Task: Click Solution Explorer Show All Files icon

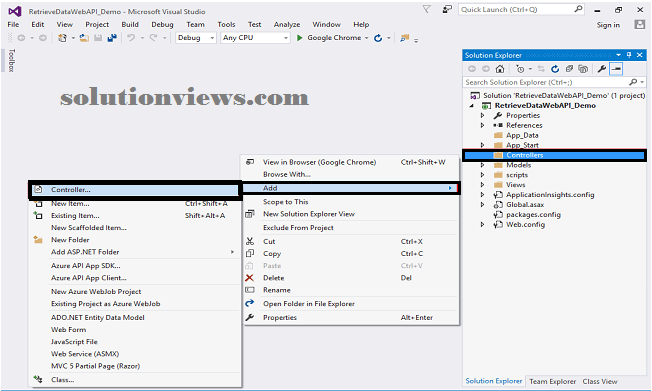Action: 583,69
